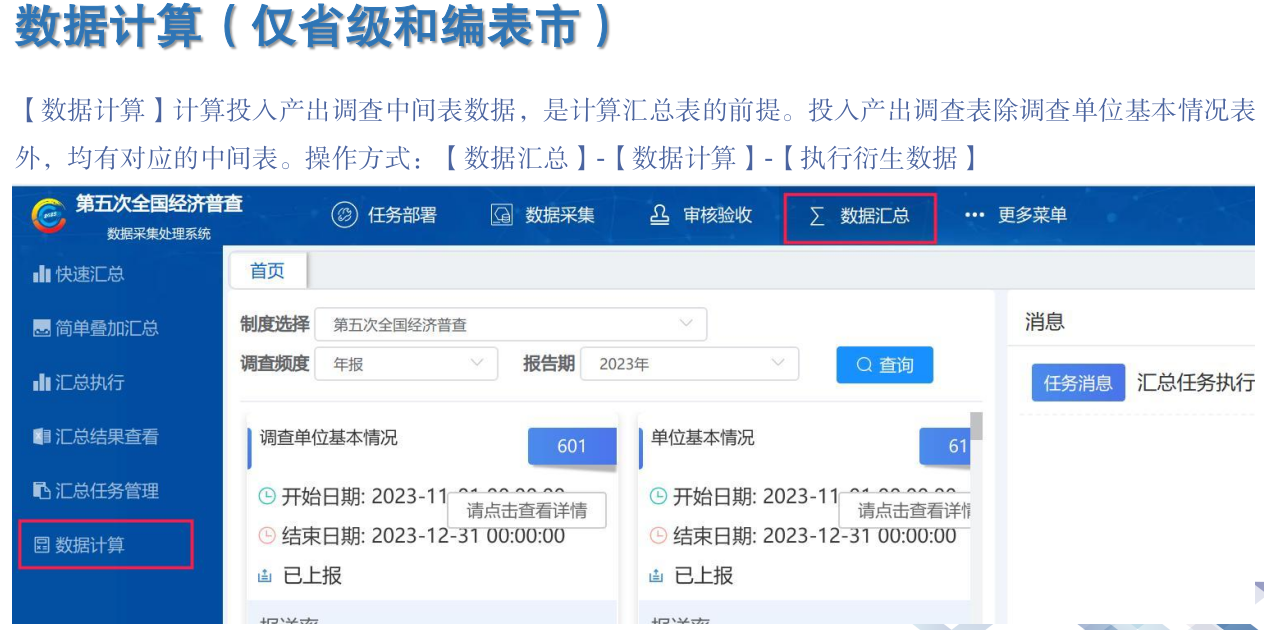Click the 消息 panel heading

[x=1045, y=322]
